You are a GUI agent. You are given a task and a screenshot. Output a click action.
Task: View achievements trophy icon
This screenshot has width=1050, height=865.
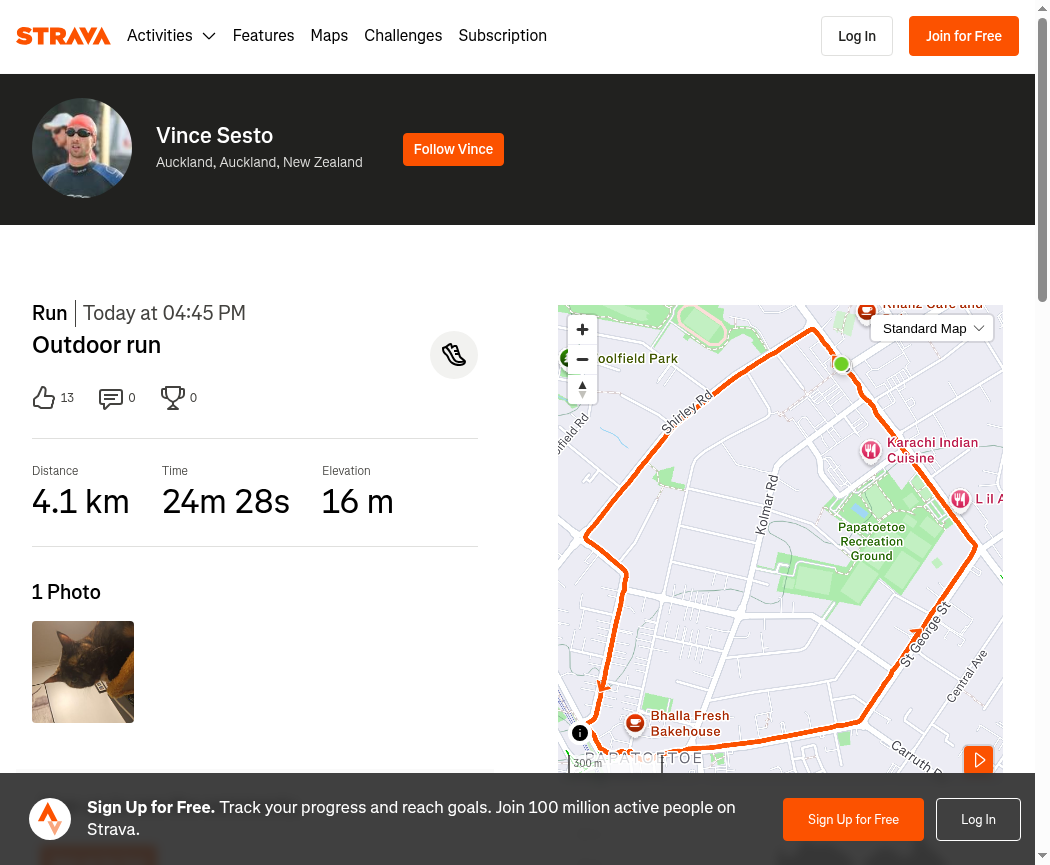coord(173,398)
